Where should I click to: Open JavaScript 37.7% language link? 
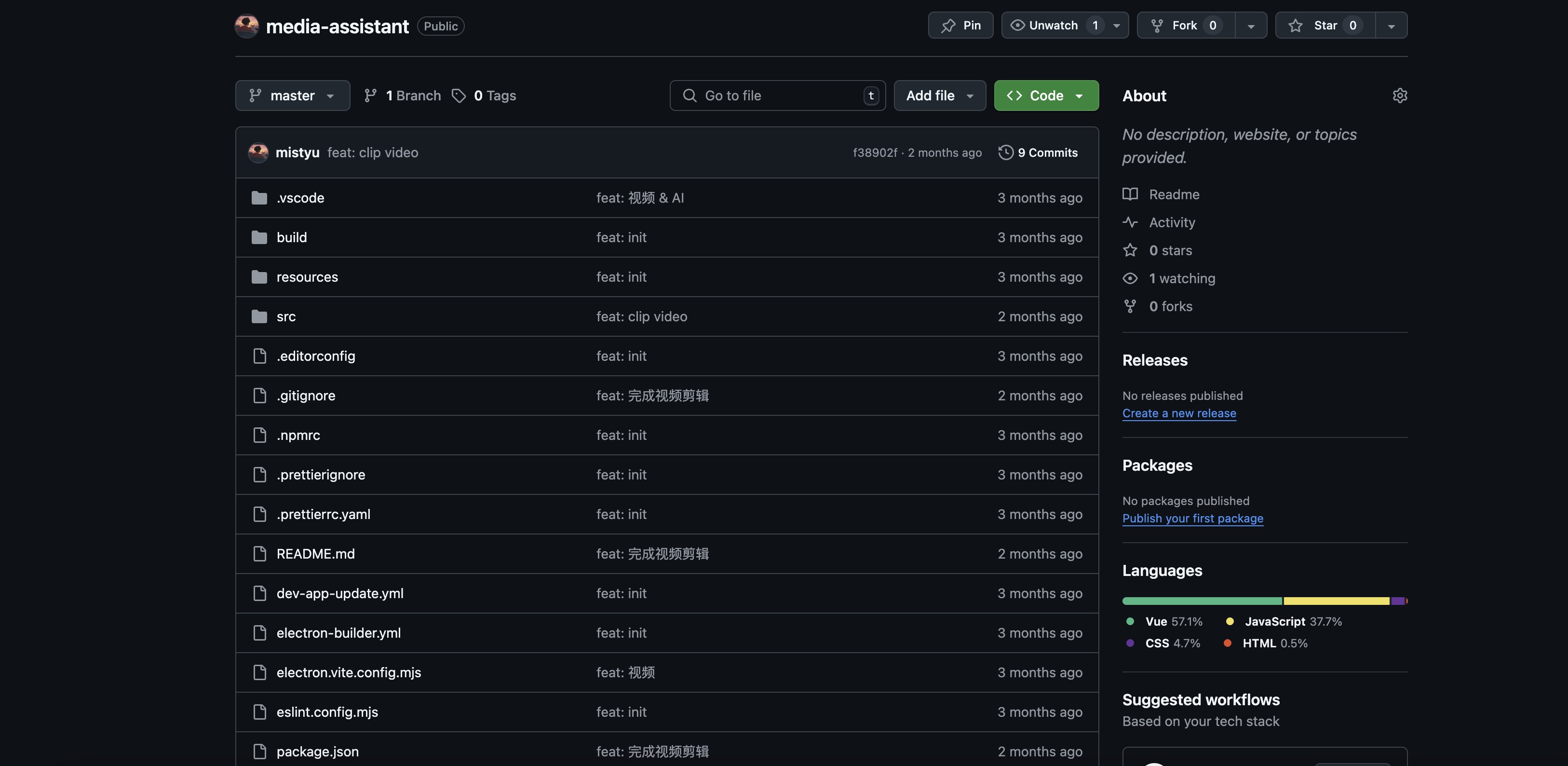1283,622
